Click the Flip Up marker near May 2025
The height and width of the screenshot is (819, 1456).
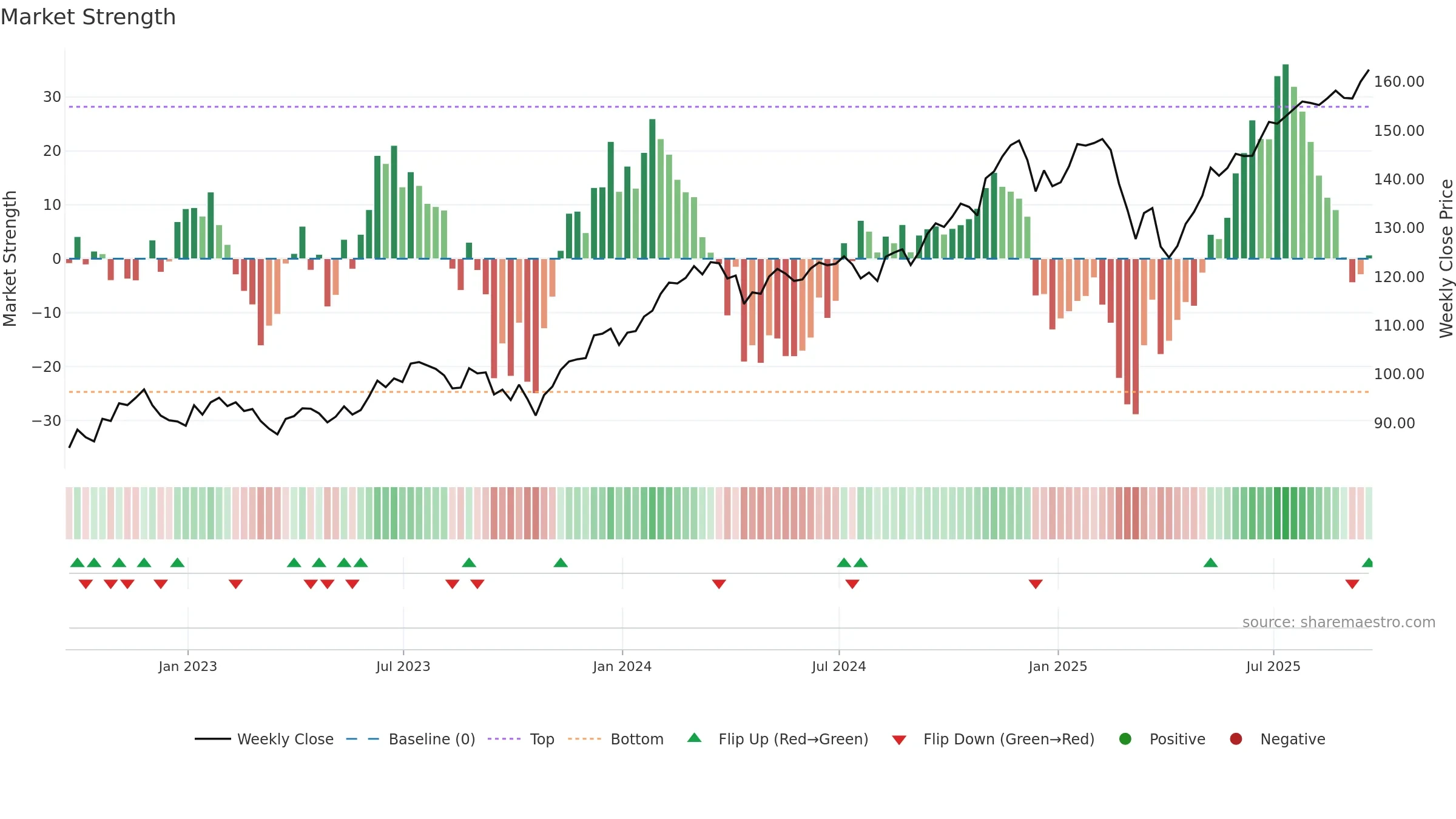tap(1210, 562)
